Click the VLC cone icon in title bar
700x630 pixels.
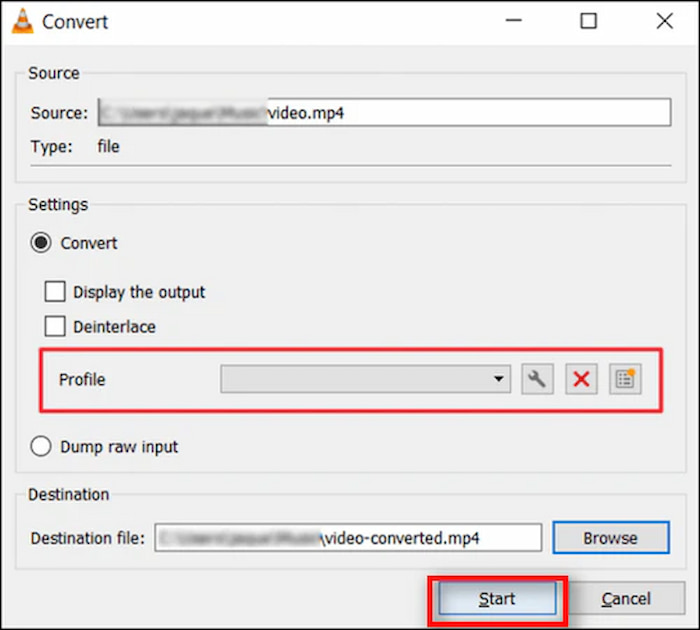[x=21, y=21]
